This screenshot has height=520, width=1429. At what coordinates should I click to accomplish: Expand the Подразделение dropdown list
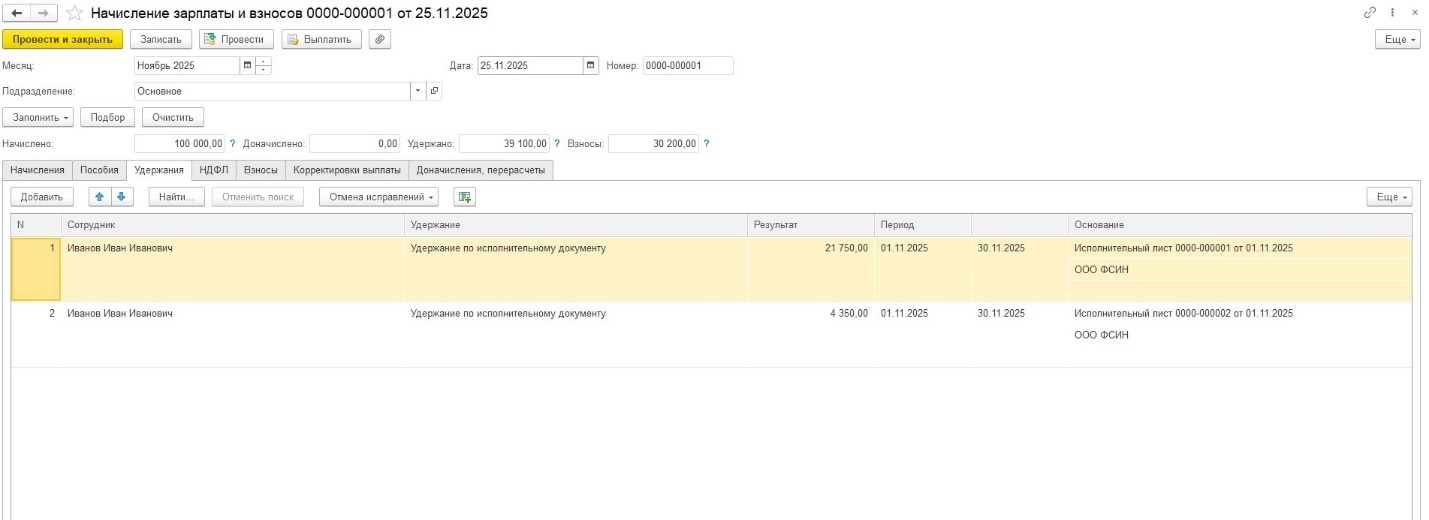click(418, 91)
